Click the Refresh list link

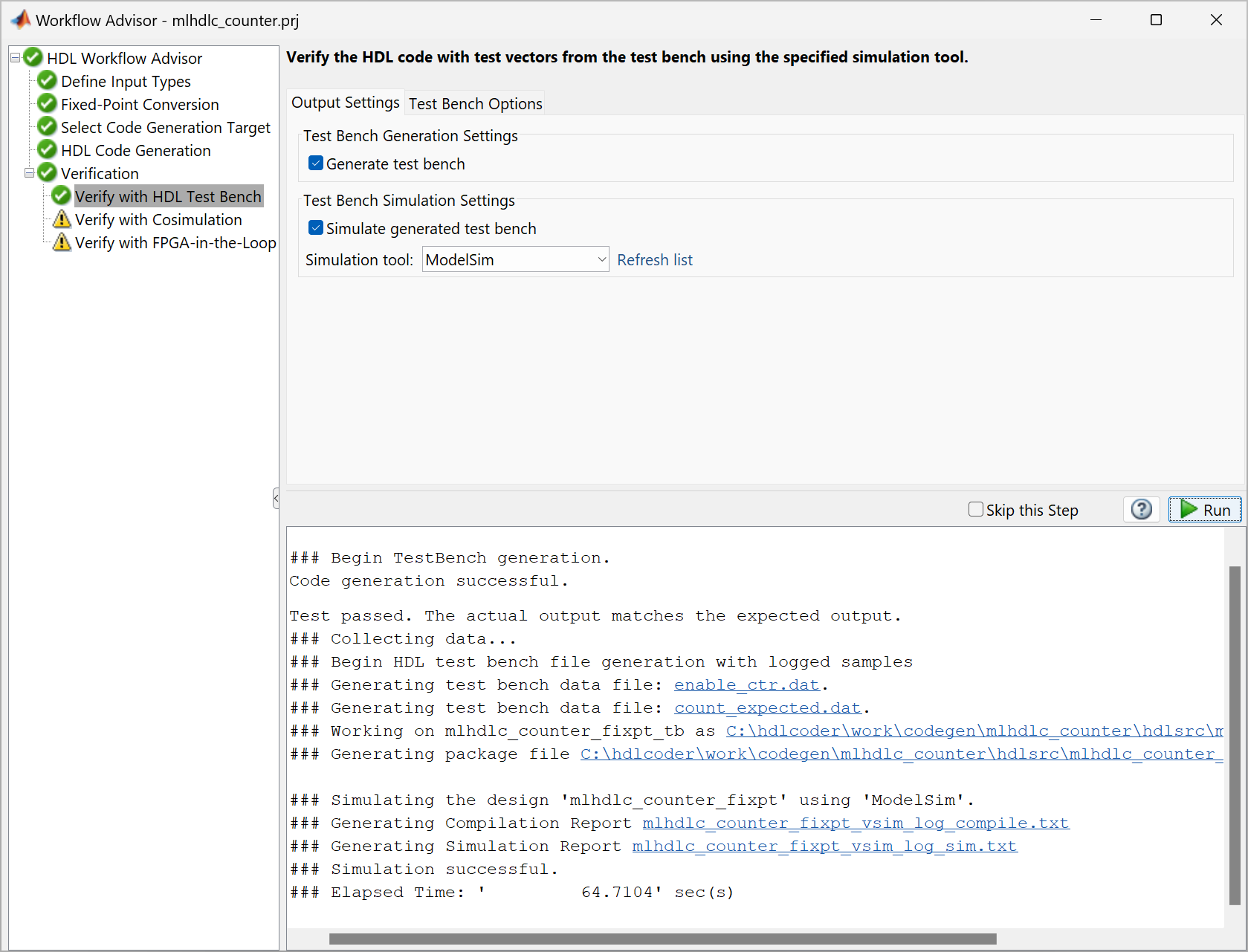tap(655, 259)
